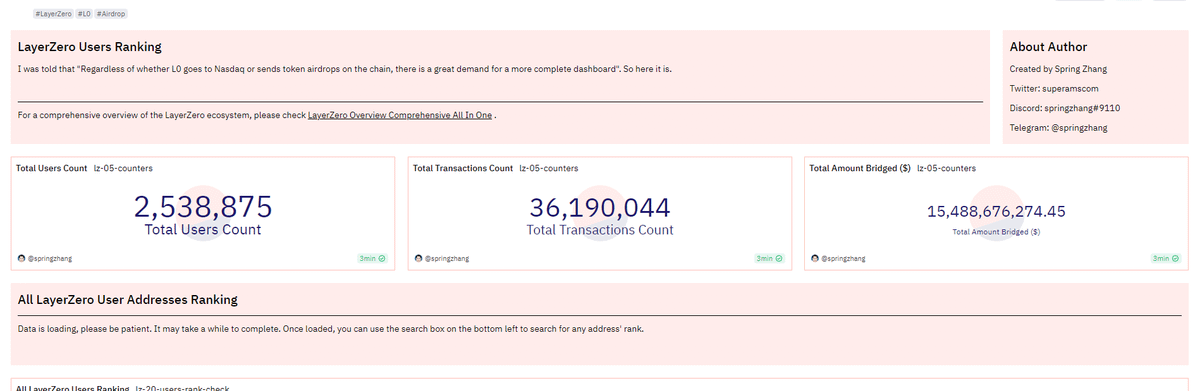Click springzhang avatar icon under Total Transactions Count

[419, 258]
